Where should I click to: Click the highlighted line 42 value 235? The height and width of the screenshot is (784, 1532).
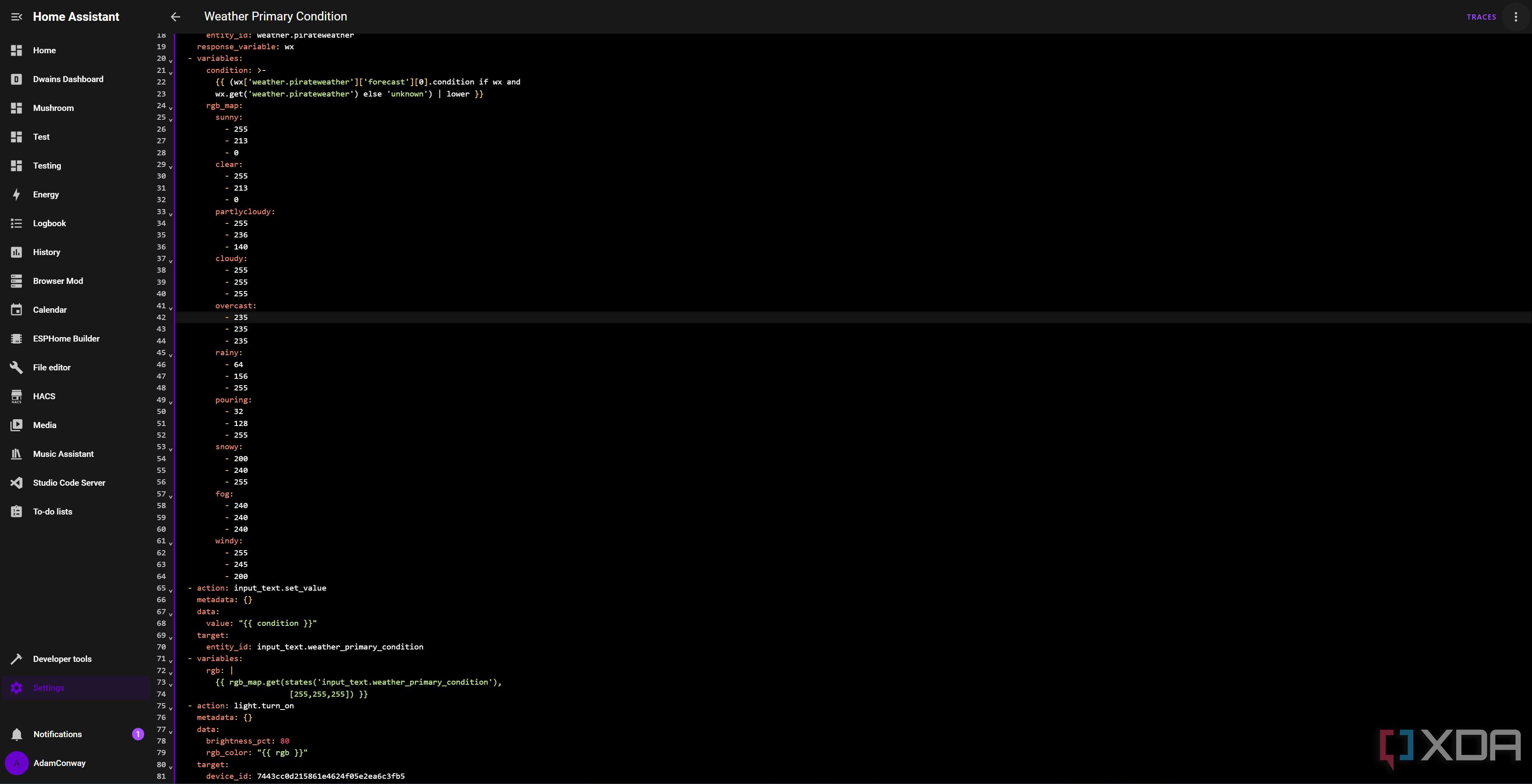(241, 318)
